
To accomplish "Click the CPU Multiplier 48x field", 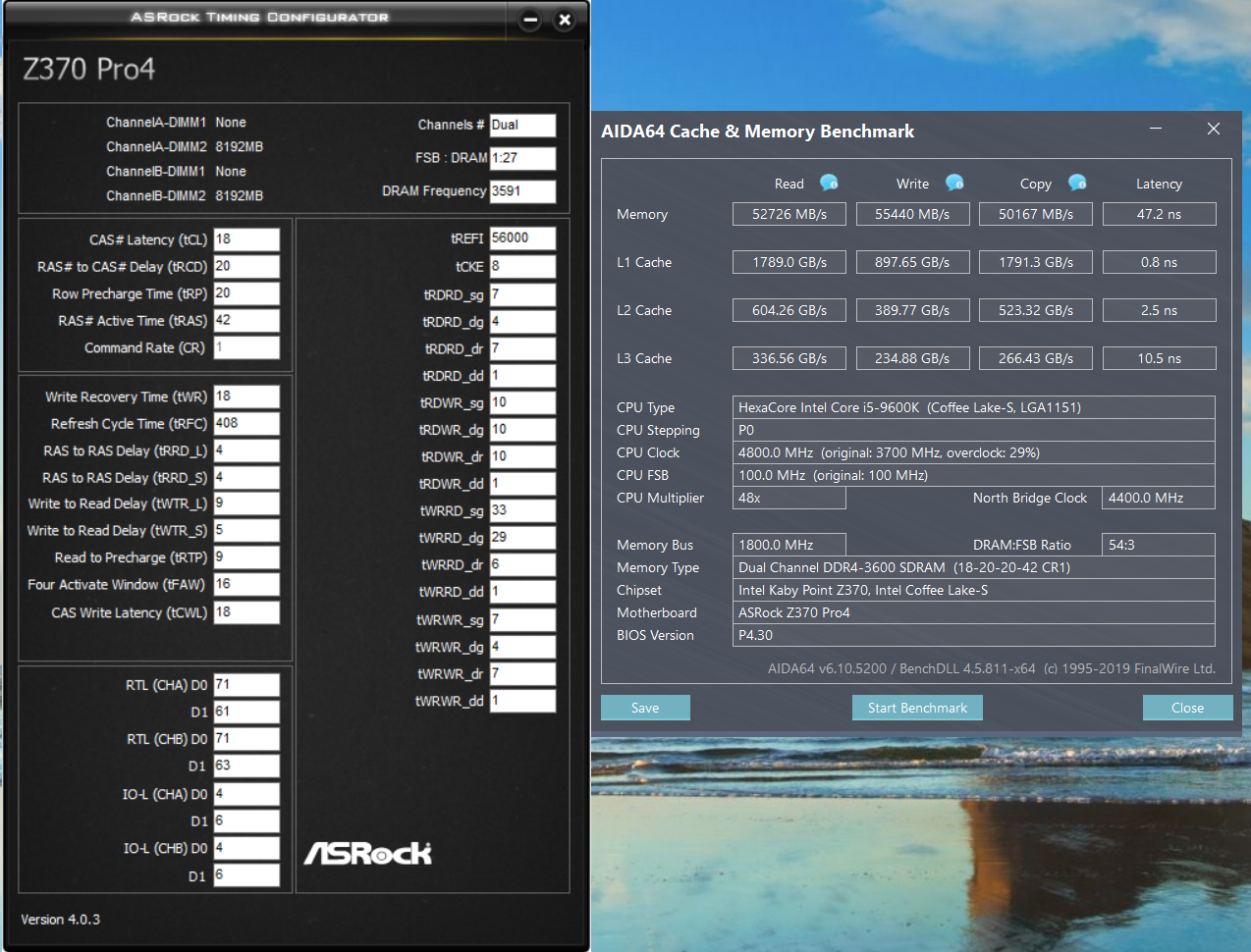I will [789, 498].
